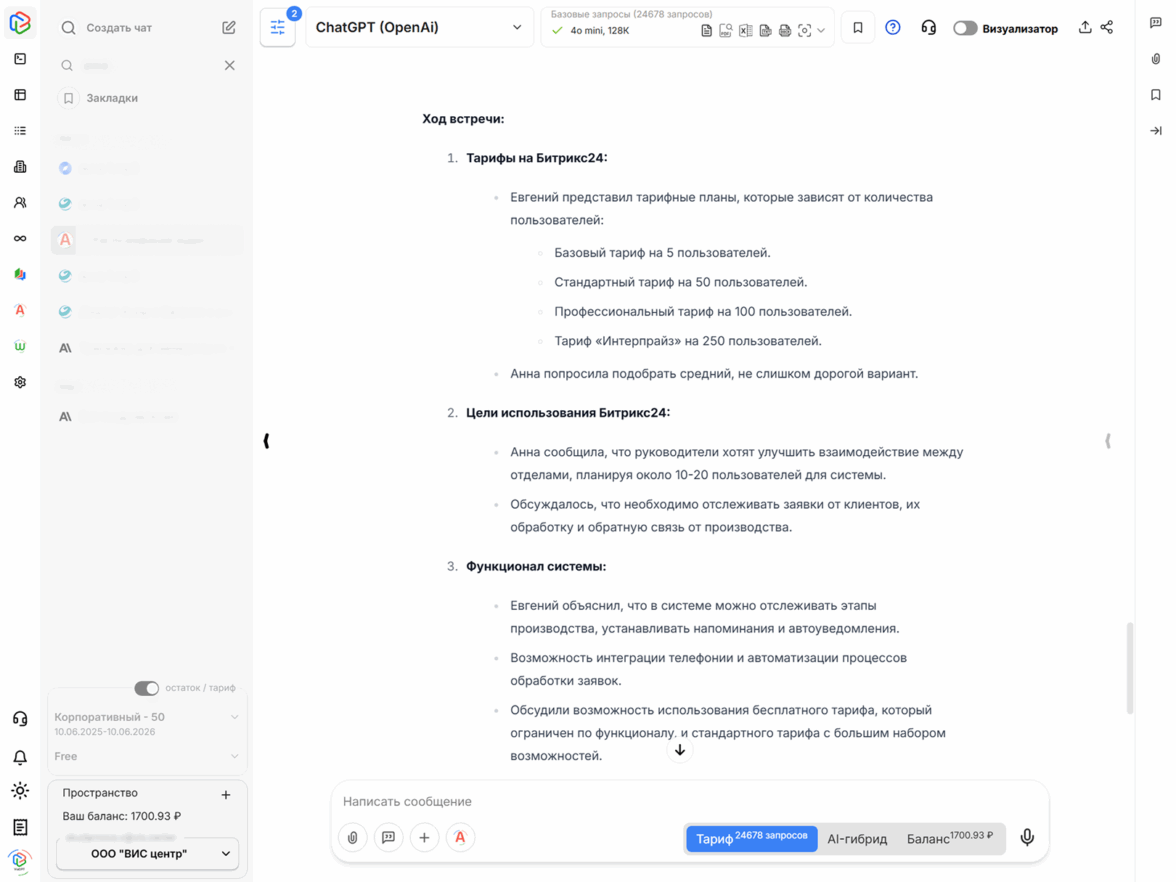Jump to latest with the down arrow button
This screenshot has width=1176, height=882.
[x=680, y=750]
